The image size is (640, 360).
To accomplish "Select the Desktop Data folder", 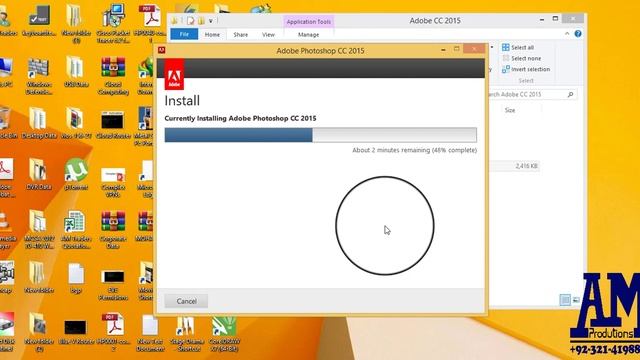I will point(39,122).
